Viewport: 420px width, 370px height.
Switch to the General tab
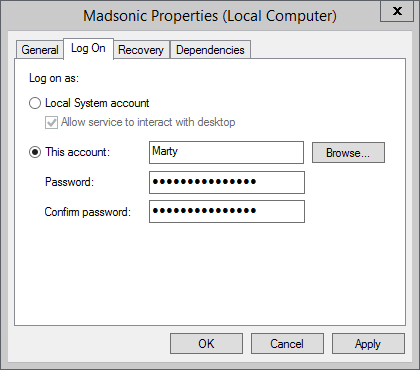40,50
